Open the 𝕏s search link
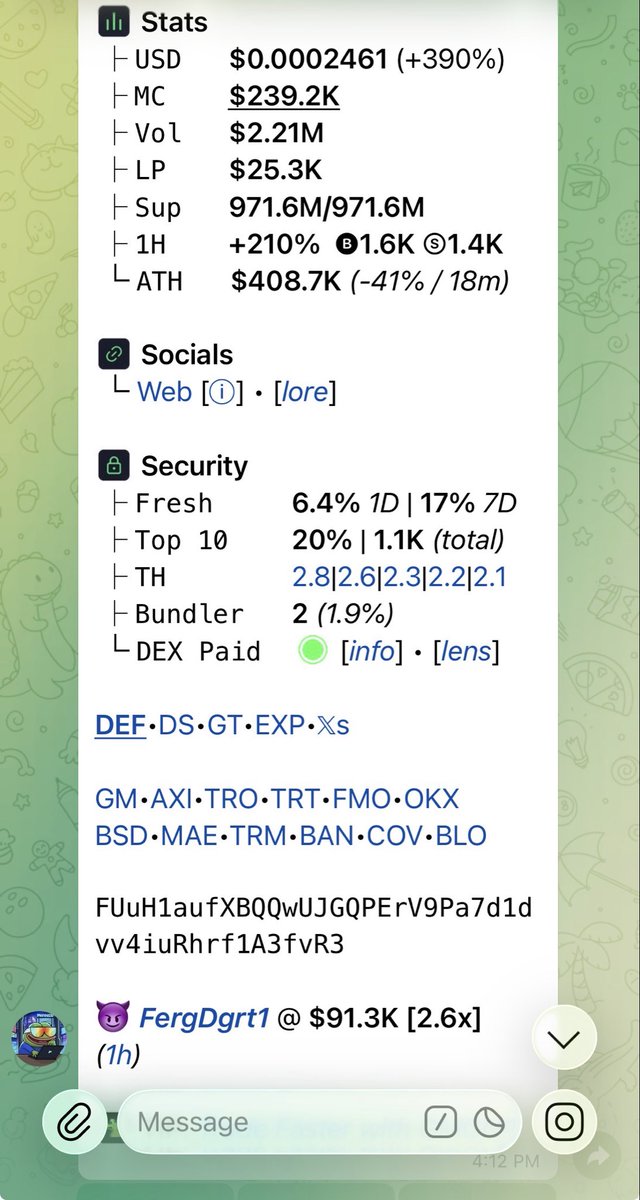This screenshot has height=1200, width=640. click(x=332, y=725)
